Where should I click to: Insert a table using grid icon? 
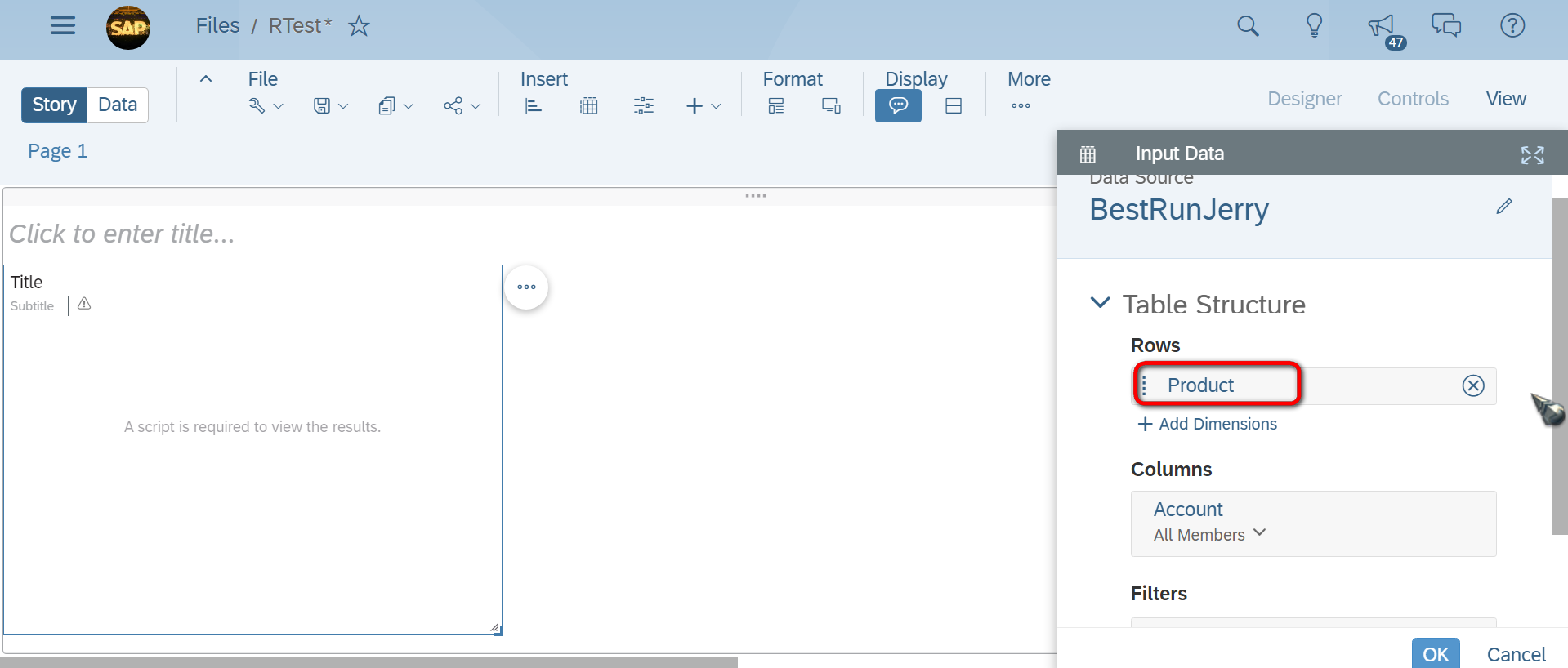coord(589,105)
